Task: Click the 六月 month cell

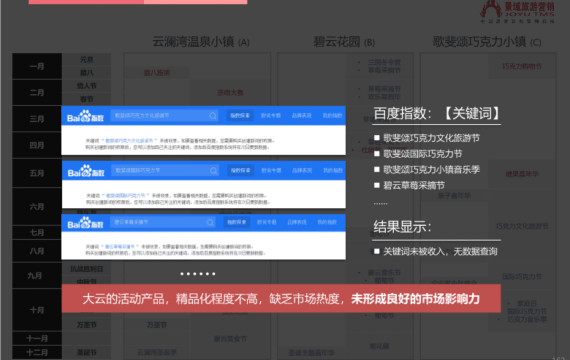Action: [37, 207]
